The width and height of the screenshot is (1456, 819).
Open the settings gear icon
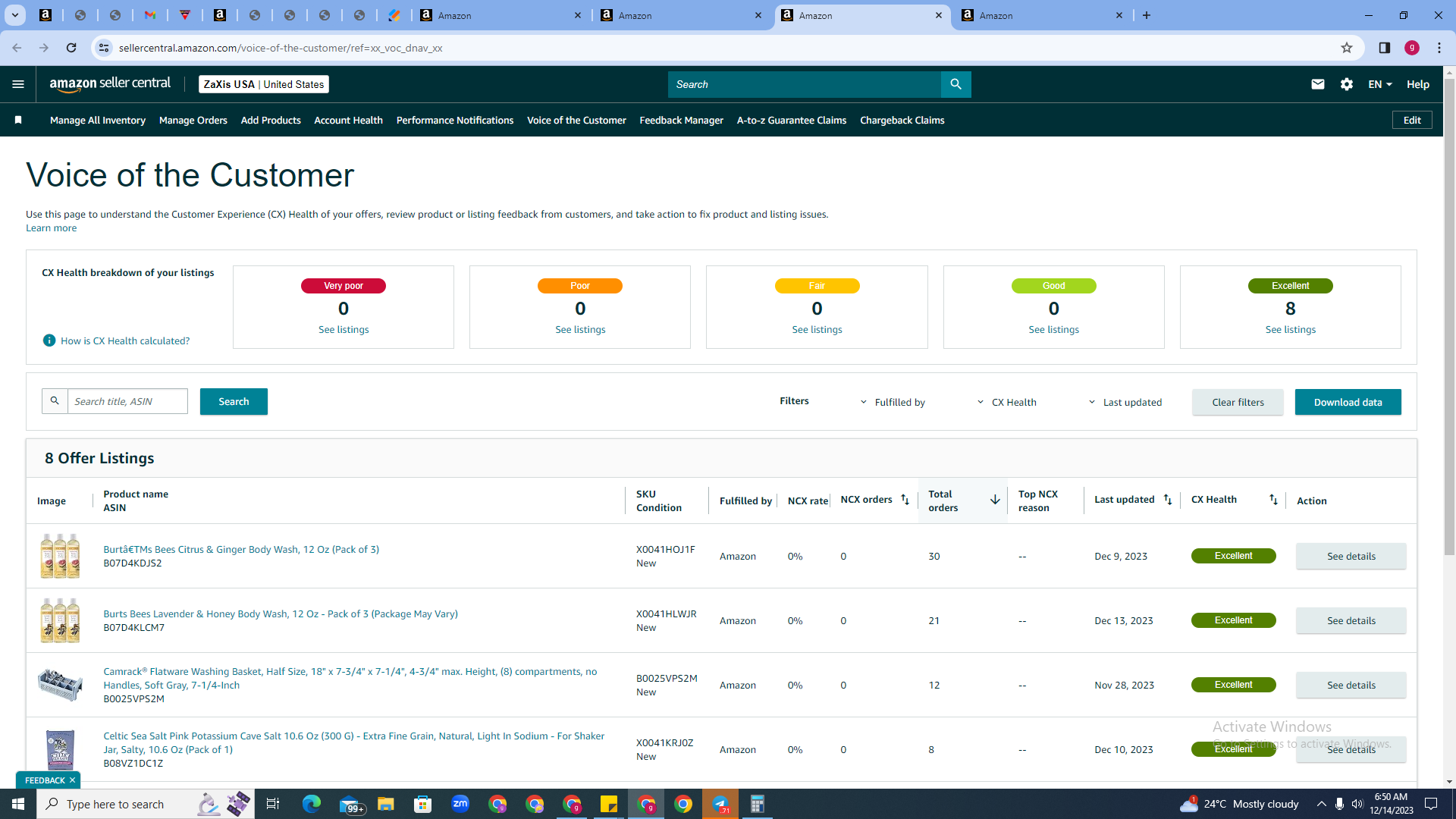click(1347, 84)
